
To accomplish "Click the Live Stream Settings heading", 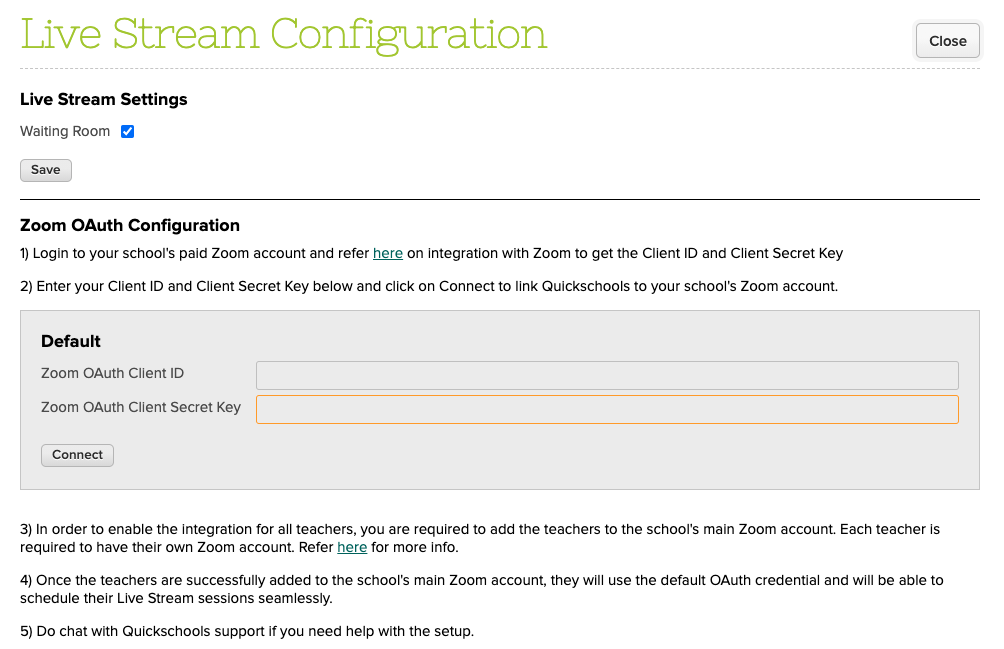I will click(104, 99).
